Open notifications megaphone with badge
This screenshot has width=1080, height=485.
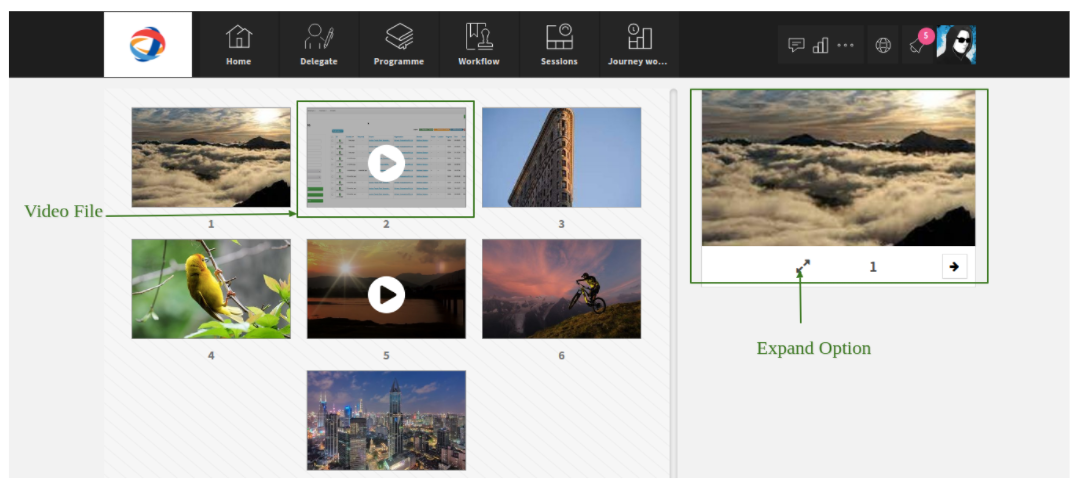(918, 44)
